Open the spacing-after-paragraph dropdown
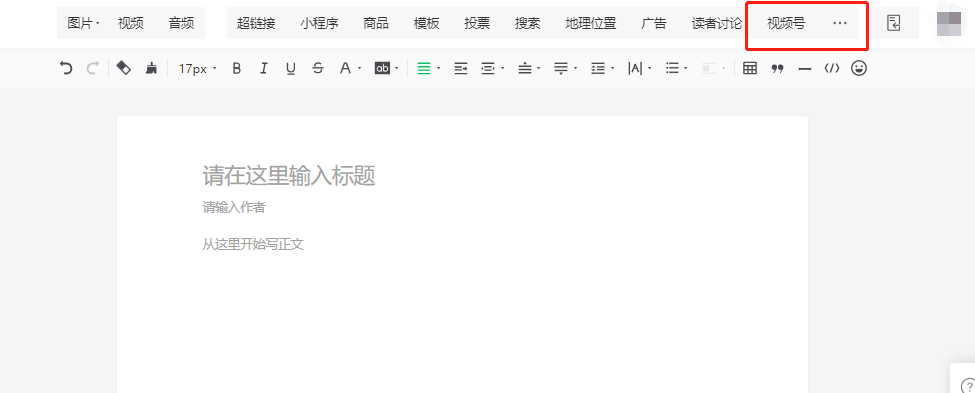This screenshot has width=975, height=393. click(x=566, y=68)
